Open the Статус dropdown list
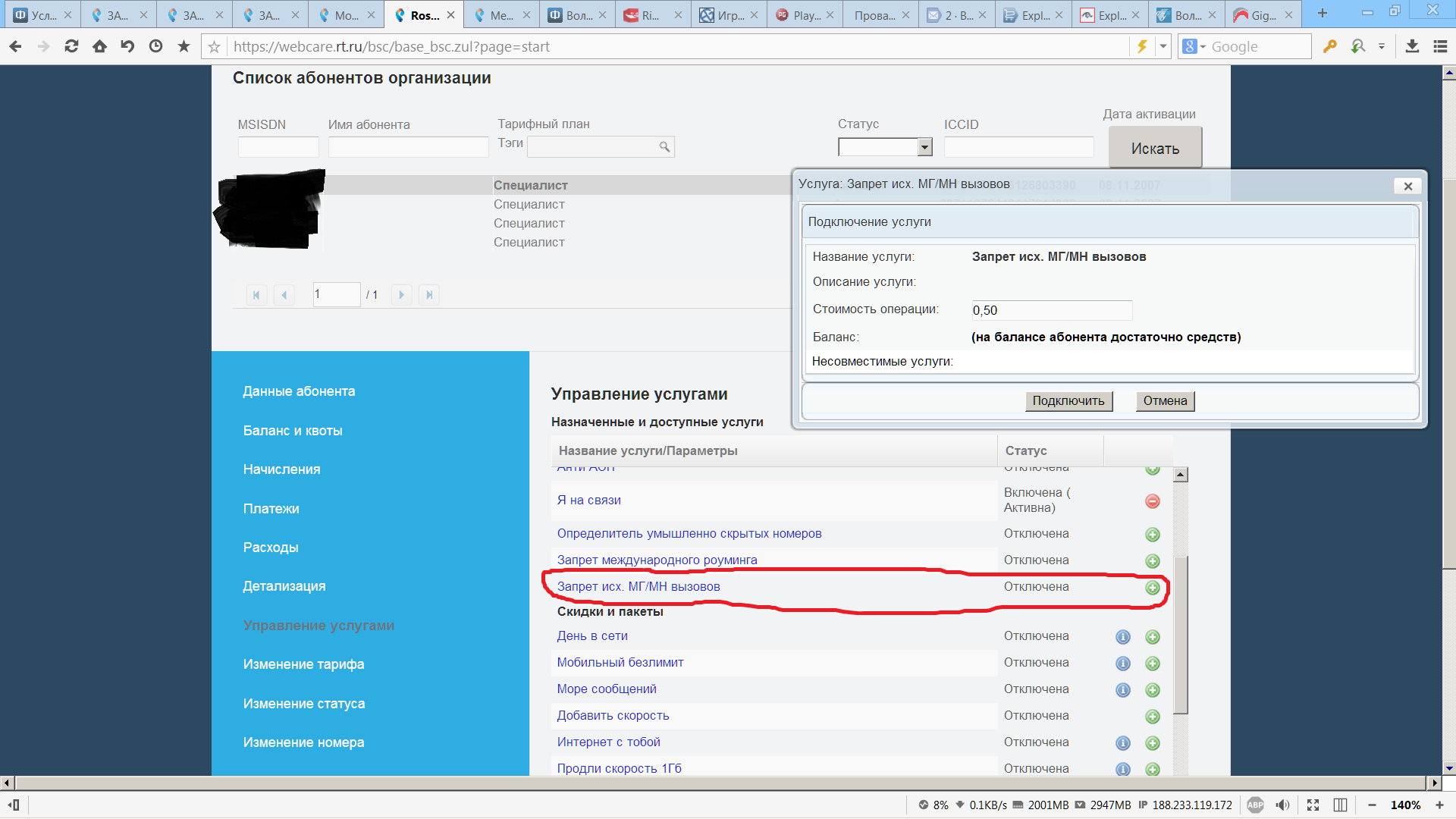1456x819 pixels. (x=924, y=147)
